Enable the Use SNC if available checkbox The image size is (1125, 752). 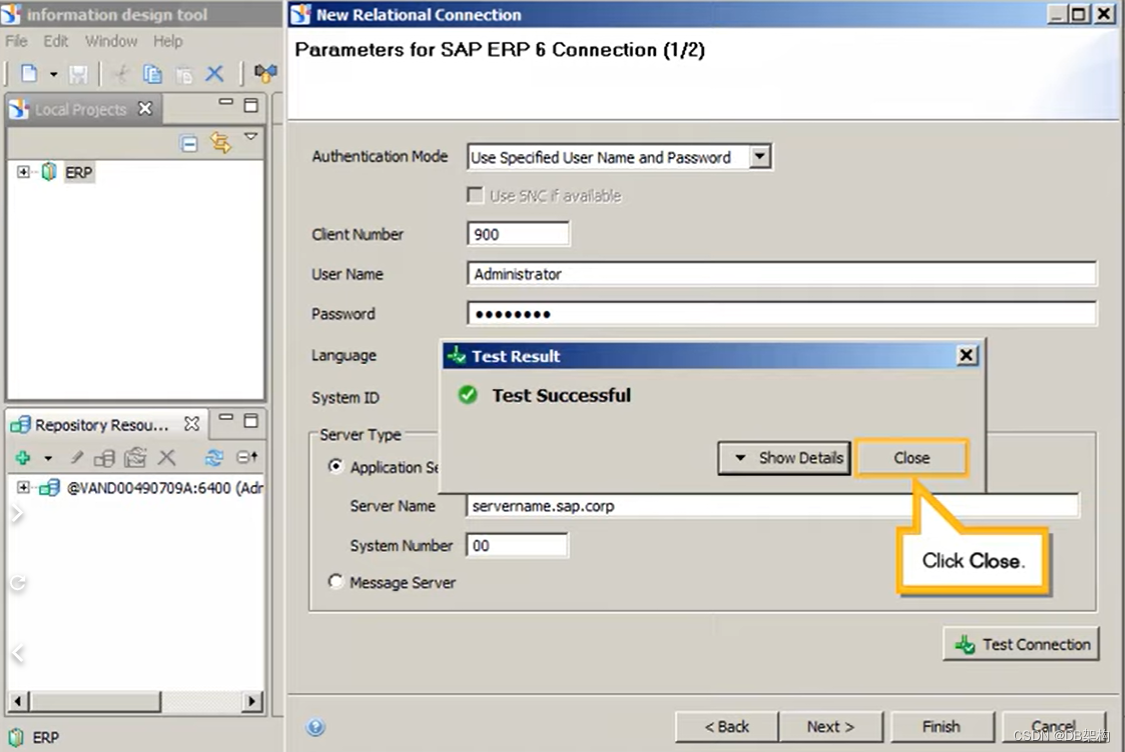coord(475,194)
